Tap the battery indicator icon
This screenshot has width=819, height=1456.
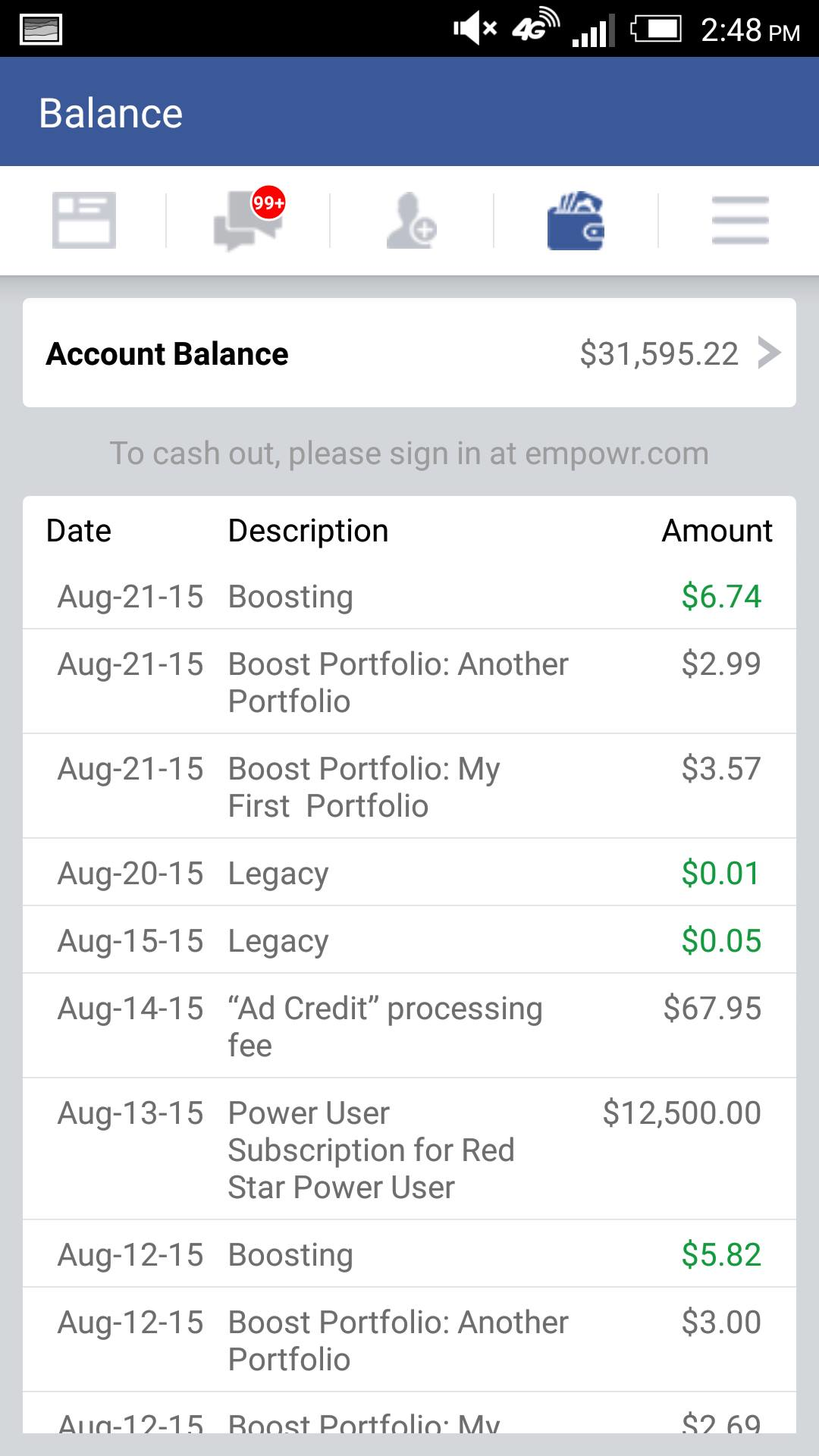click(656, 30)
